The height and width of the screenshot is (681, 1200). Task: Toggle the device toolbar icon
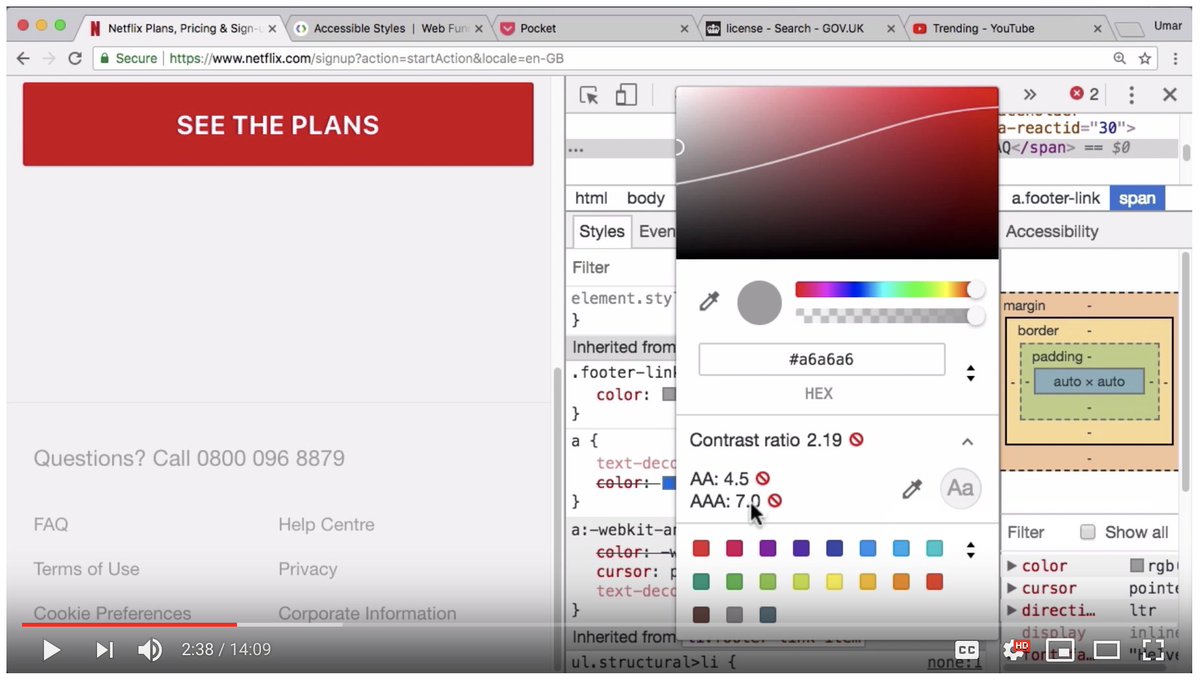coord(626,95)
